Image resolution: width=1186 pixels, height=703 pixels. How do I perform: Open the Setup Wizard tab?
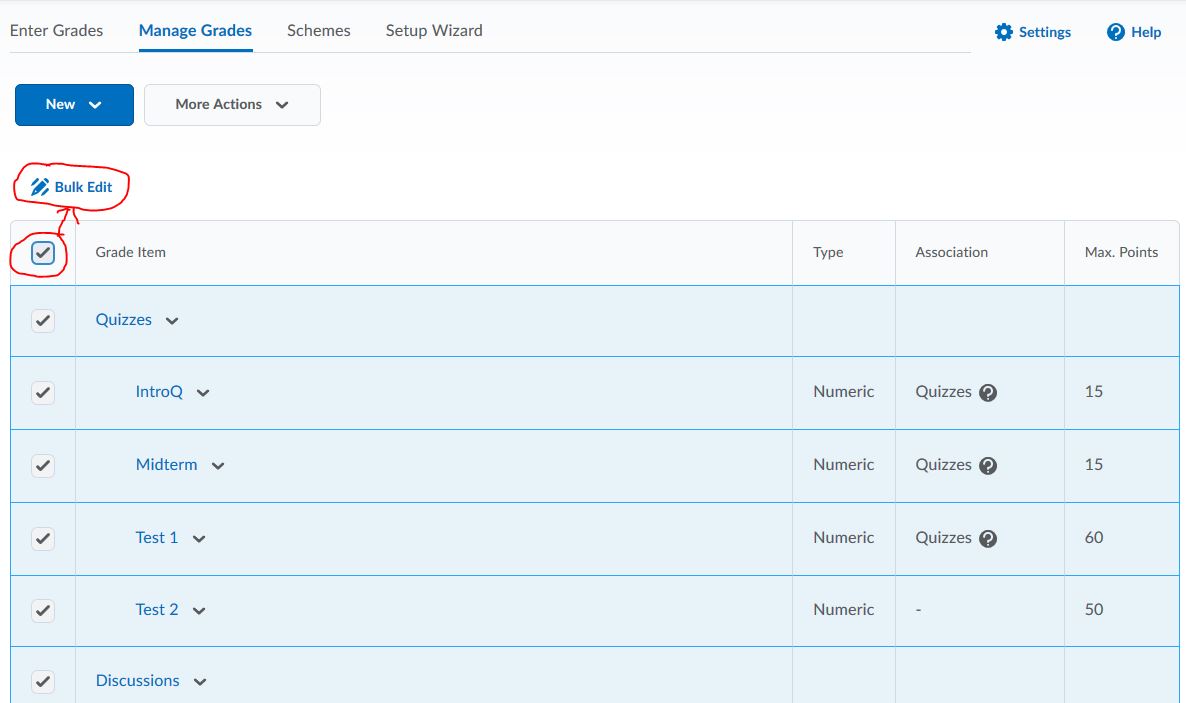tap(433, 30)
